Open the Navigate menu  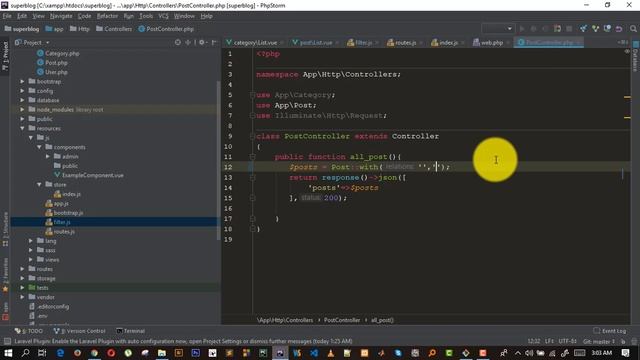61,16
